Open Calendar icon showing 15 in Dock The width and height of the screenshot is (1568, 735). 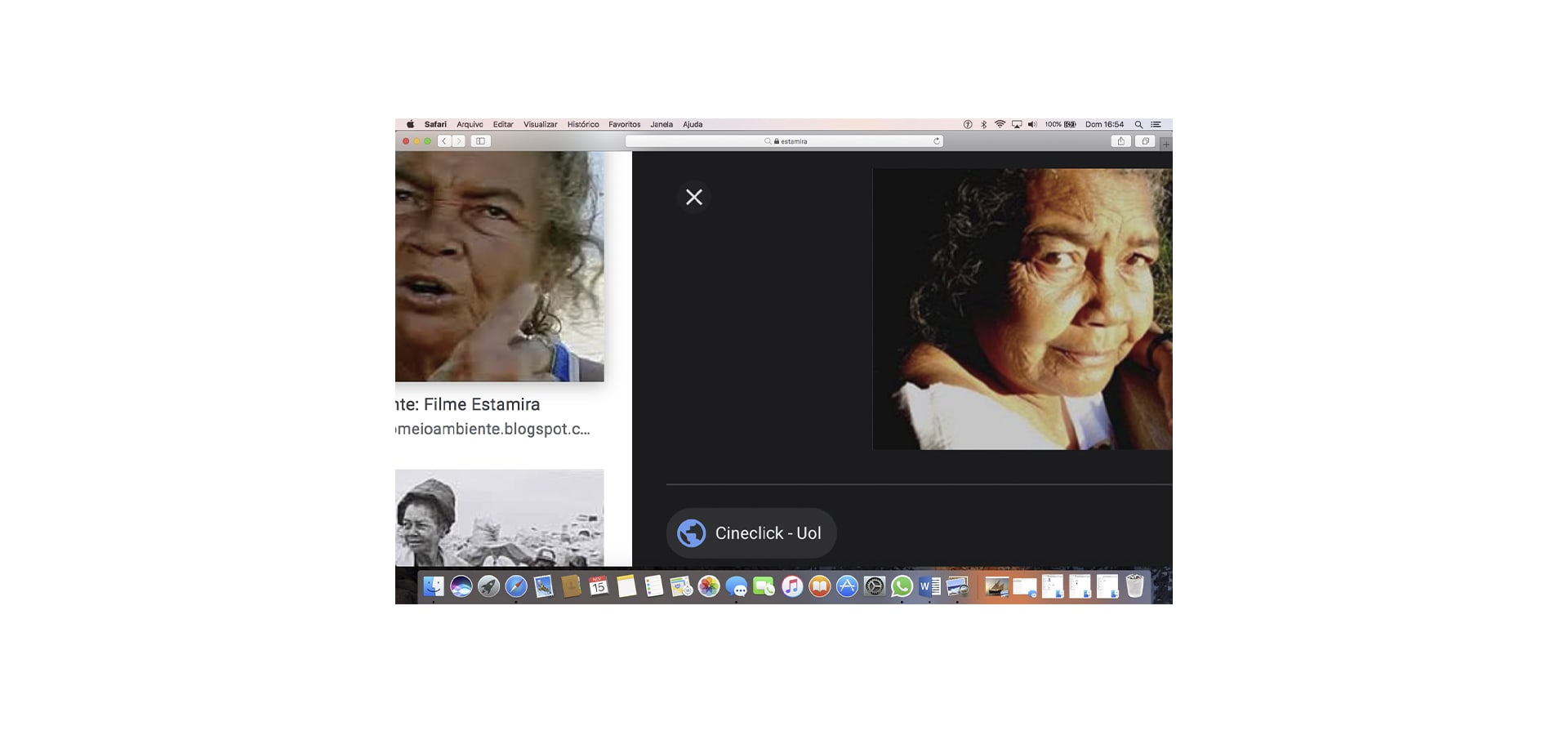point(599,586)
